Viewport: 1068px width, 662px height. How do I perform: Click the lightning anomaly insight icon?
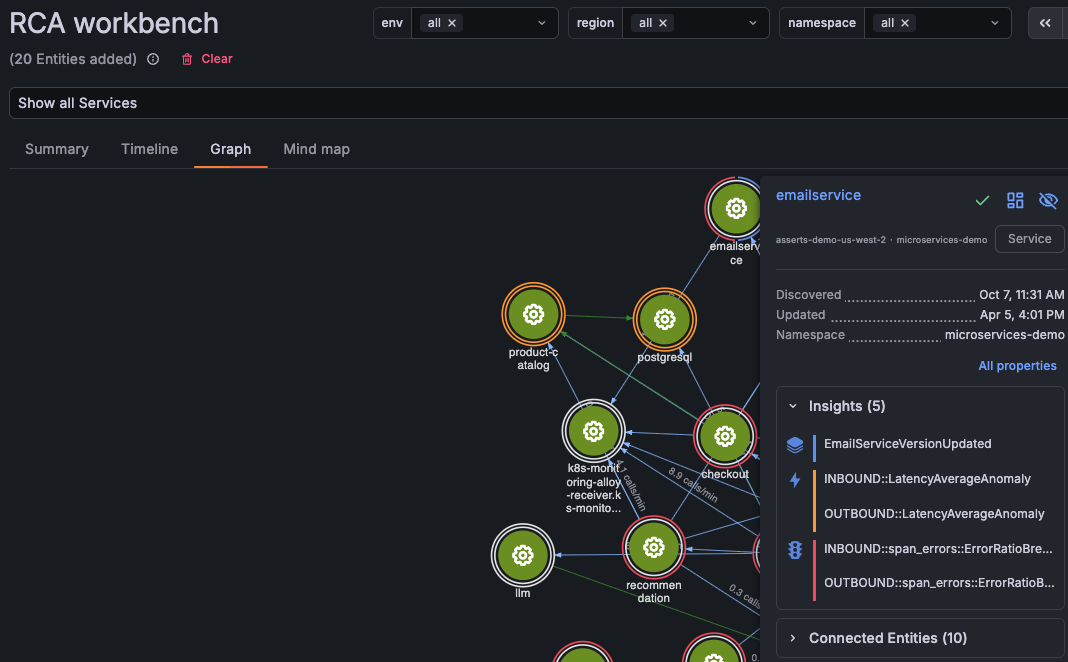coord(794,481)
